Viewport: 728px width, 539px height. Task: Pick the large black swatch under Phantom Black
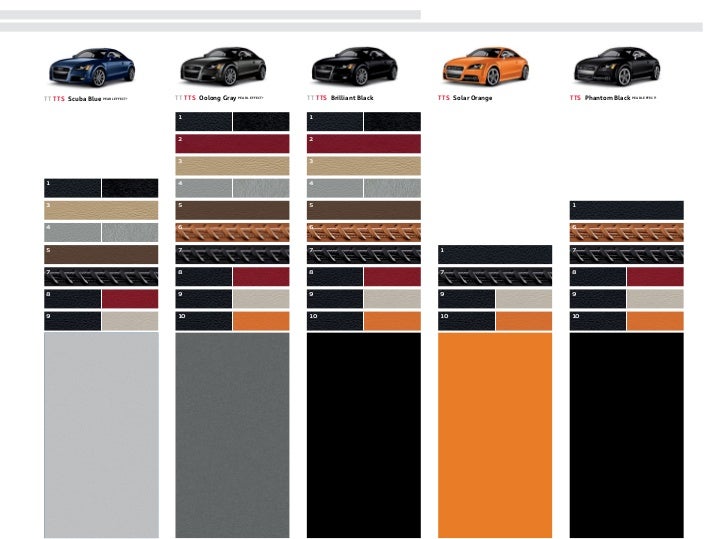[x=626, y=435]
